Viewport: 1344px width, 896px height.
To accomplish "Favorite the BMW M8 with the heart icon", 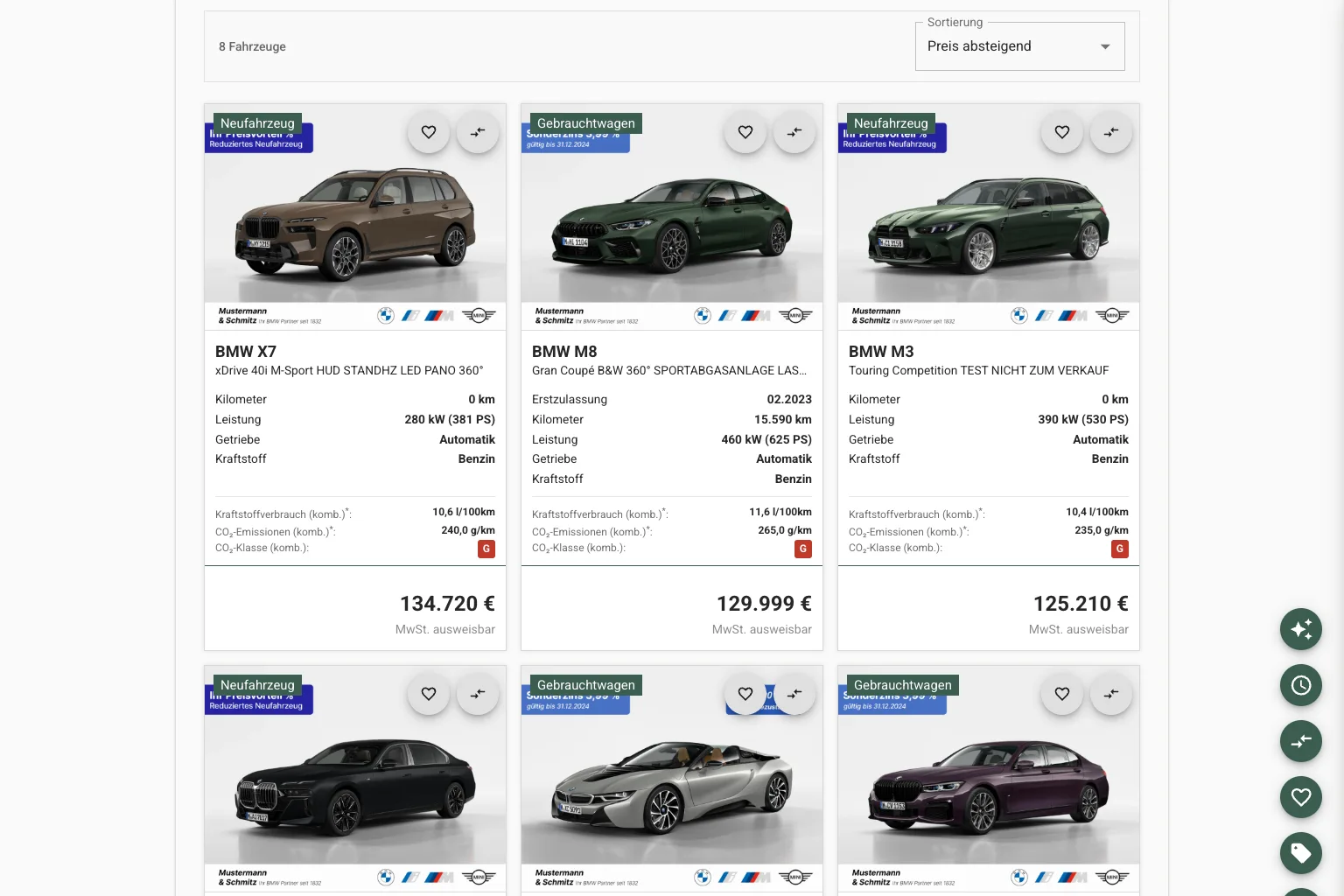I will click(x=745, y=132).
